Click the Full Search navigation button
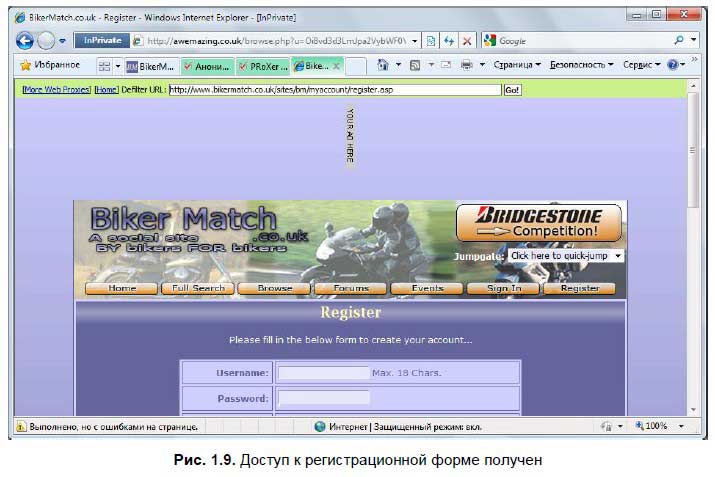 pyautogui.click(x=198, y=288)
